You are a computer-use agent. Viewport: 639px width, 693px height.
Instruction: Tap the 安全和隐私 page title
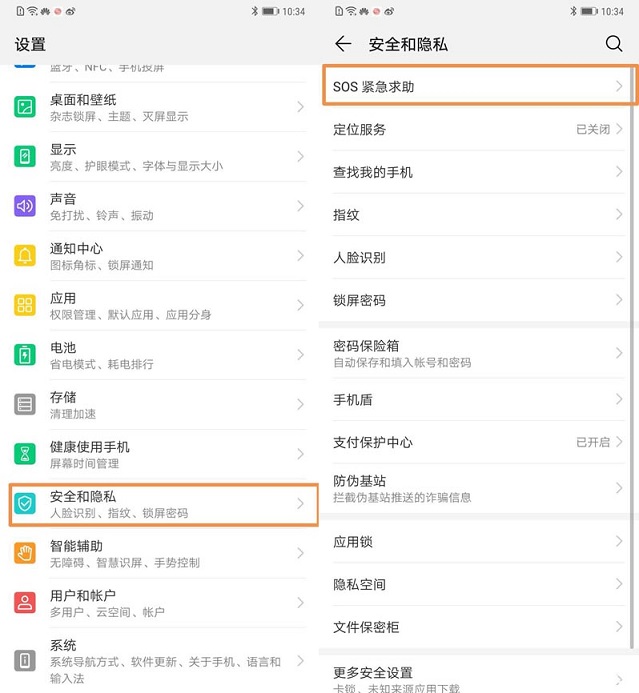tap(408, 44)
